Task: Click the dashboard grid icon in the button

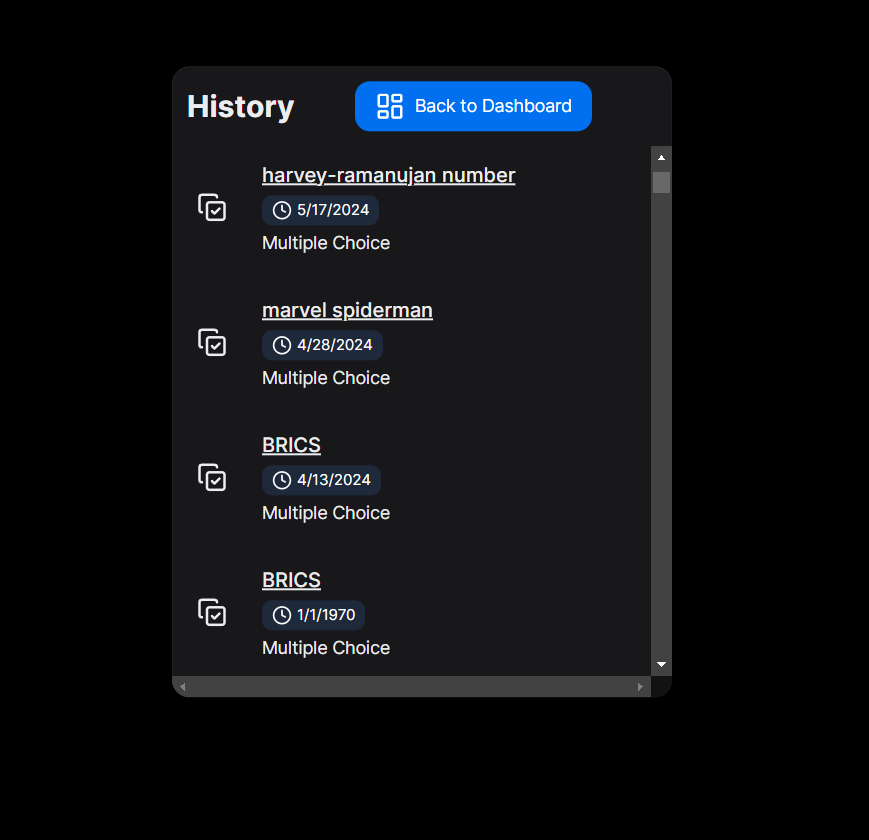Action: pos(390,106)
